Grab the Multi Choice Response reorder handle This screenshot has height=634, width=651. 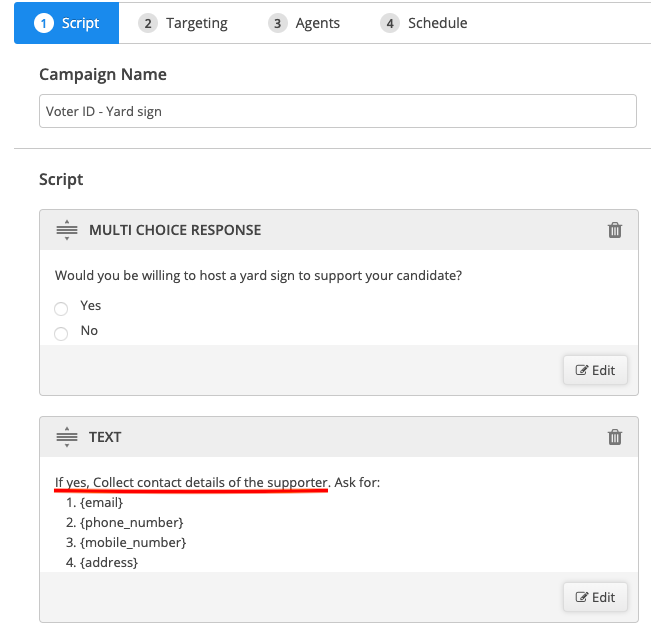click(67, 230)
